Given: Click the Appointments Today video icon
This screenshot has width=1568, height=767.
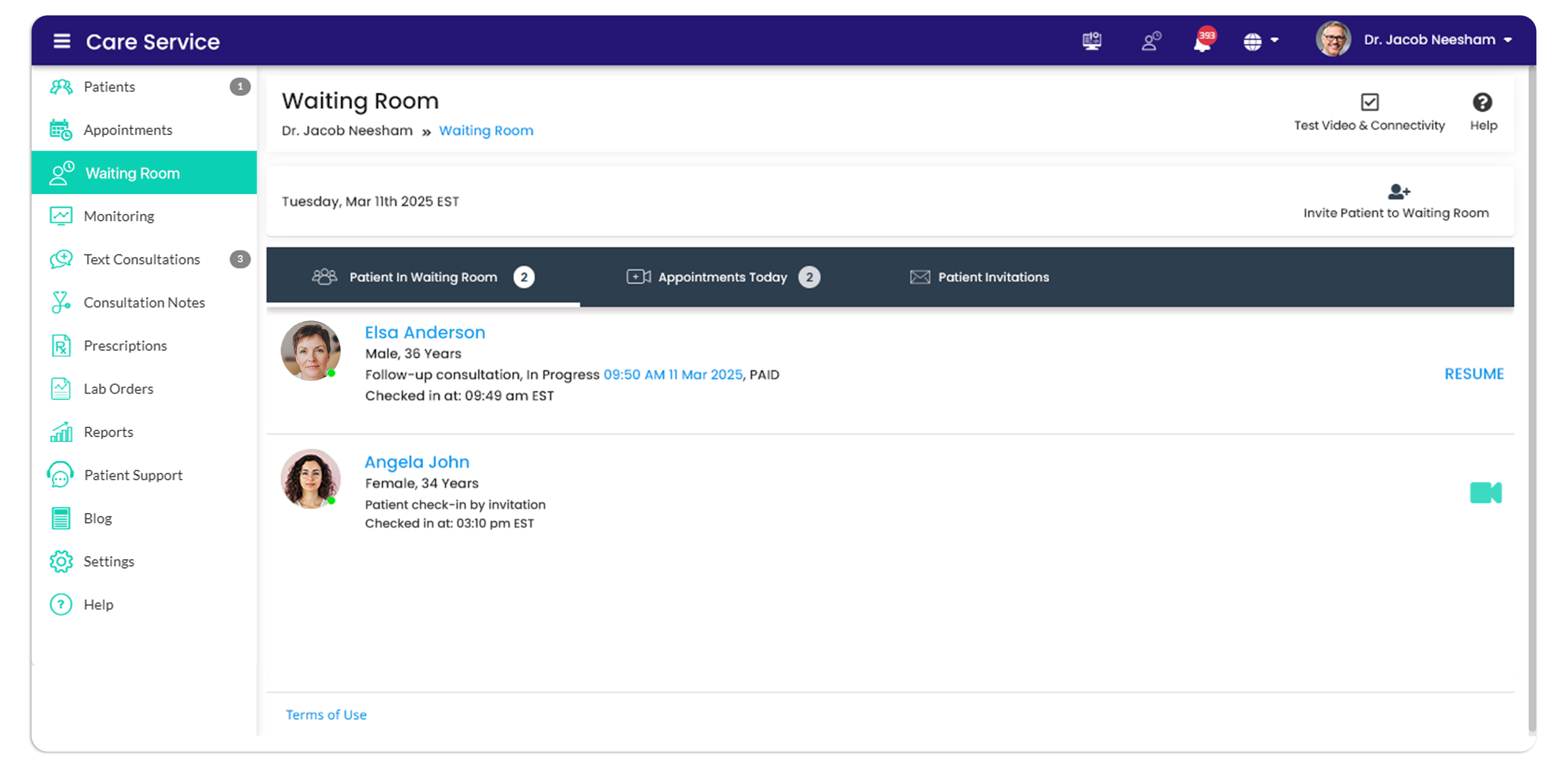Looking at the screenshot, I should 639,277.
